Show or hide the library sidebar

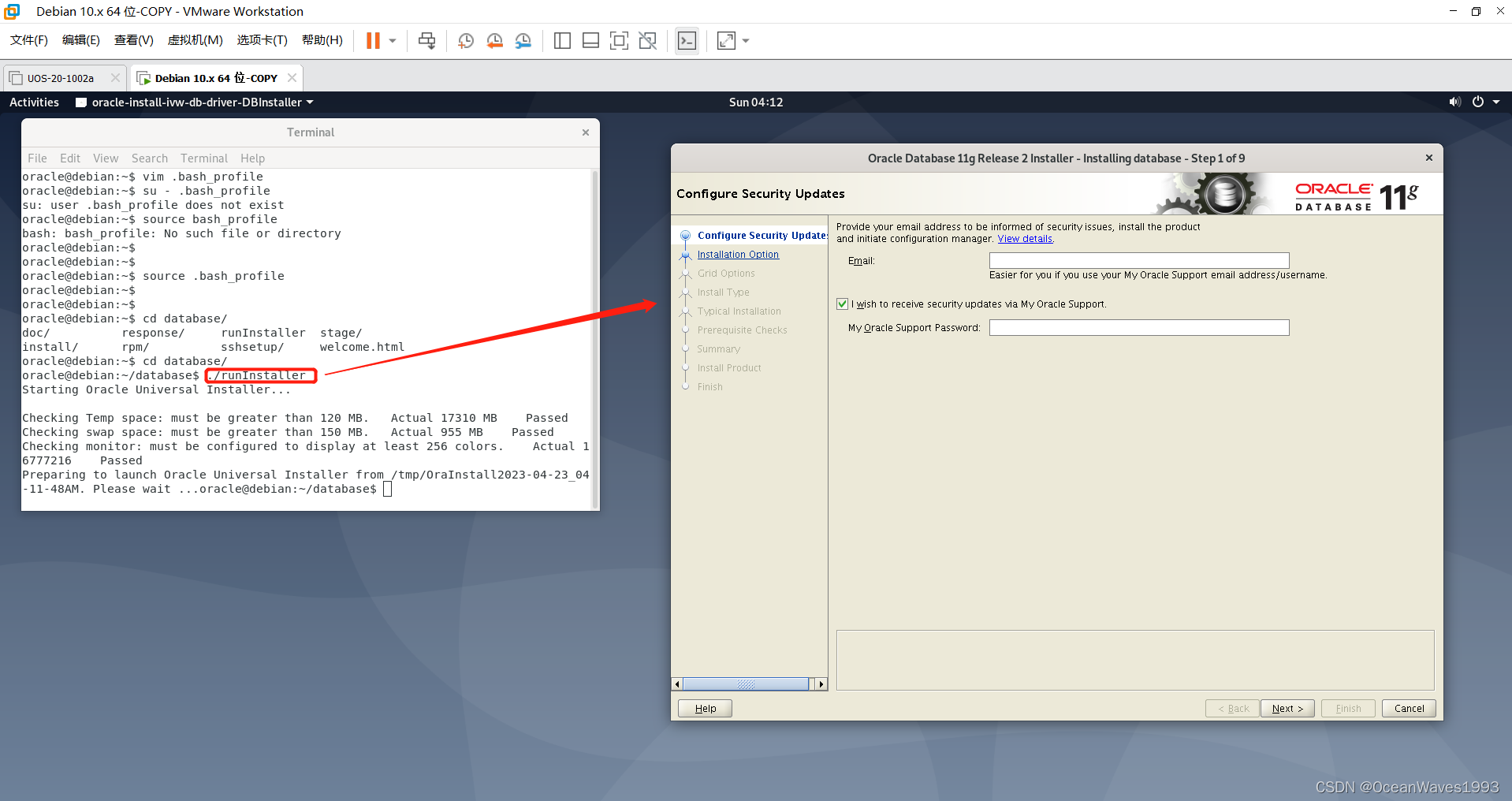point(562,41)
